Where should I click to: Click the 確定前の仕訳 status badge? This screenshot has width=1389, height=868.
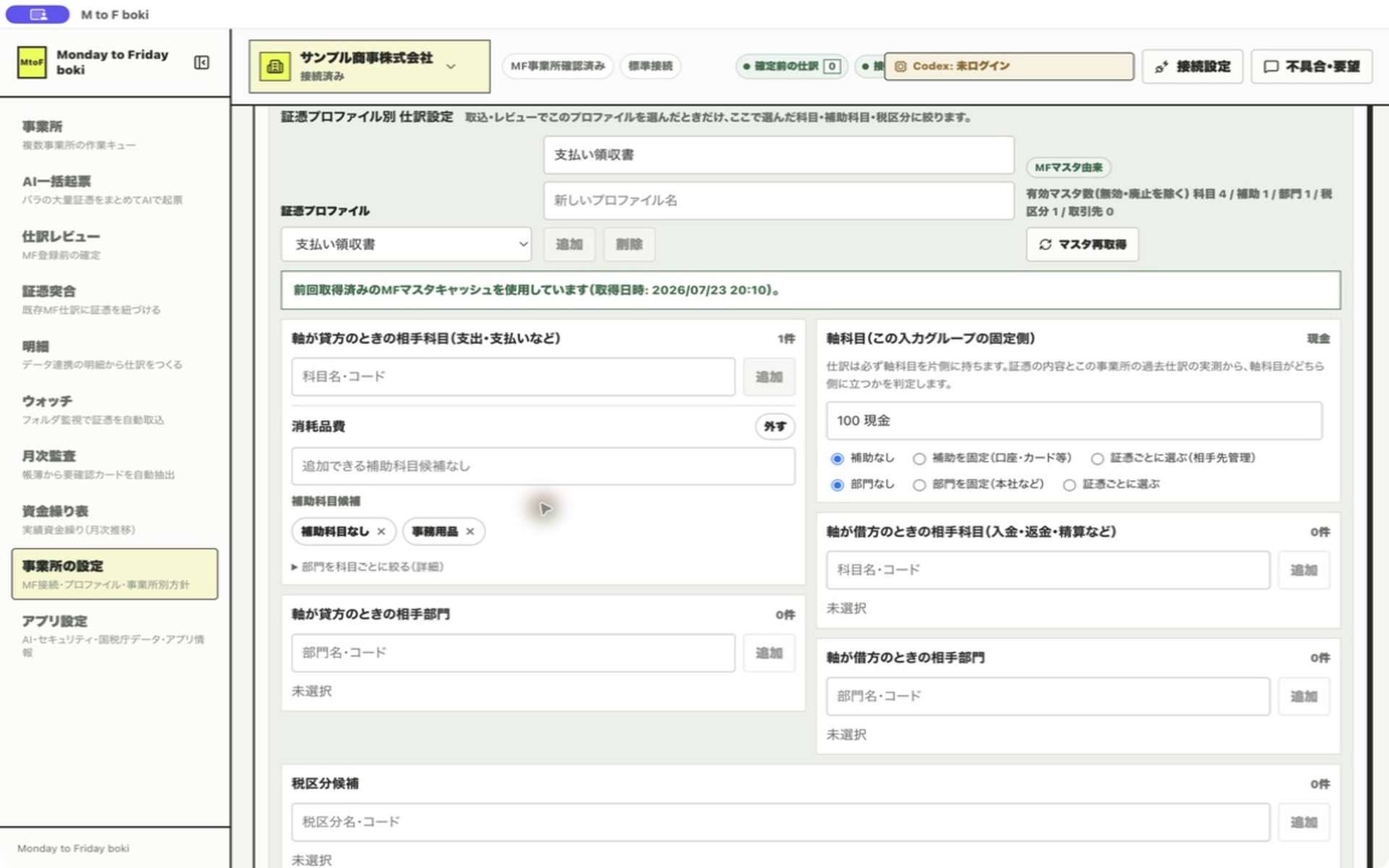click(x=791, y=67)
